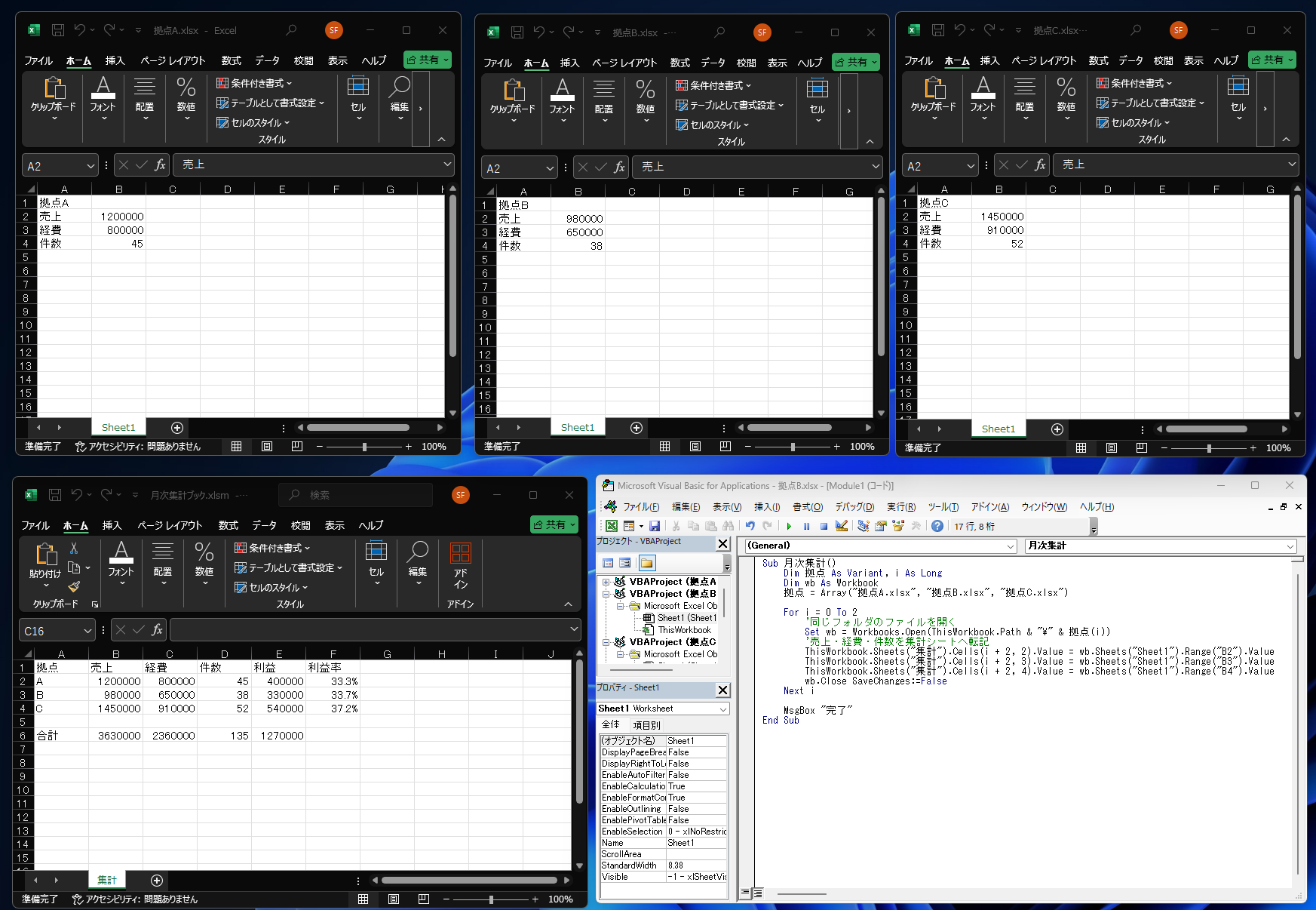The width and height of the screenshot is (1316, 910).
Task: Select the 項目別 tab in Properties panel
Action: coord(646,725)
